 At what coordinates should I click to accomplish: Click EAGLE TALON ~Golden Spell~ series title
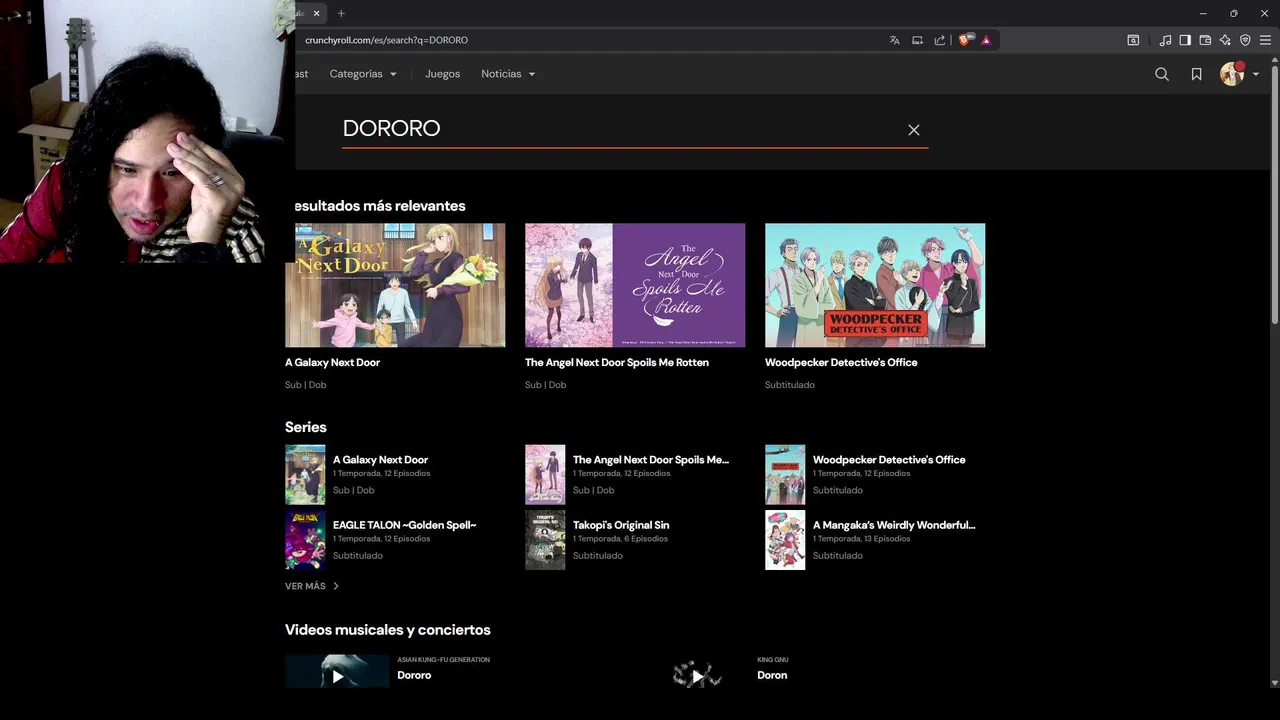(404, 525)
